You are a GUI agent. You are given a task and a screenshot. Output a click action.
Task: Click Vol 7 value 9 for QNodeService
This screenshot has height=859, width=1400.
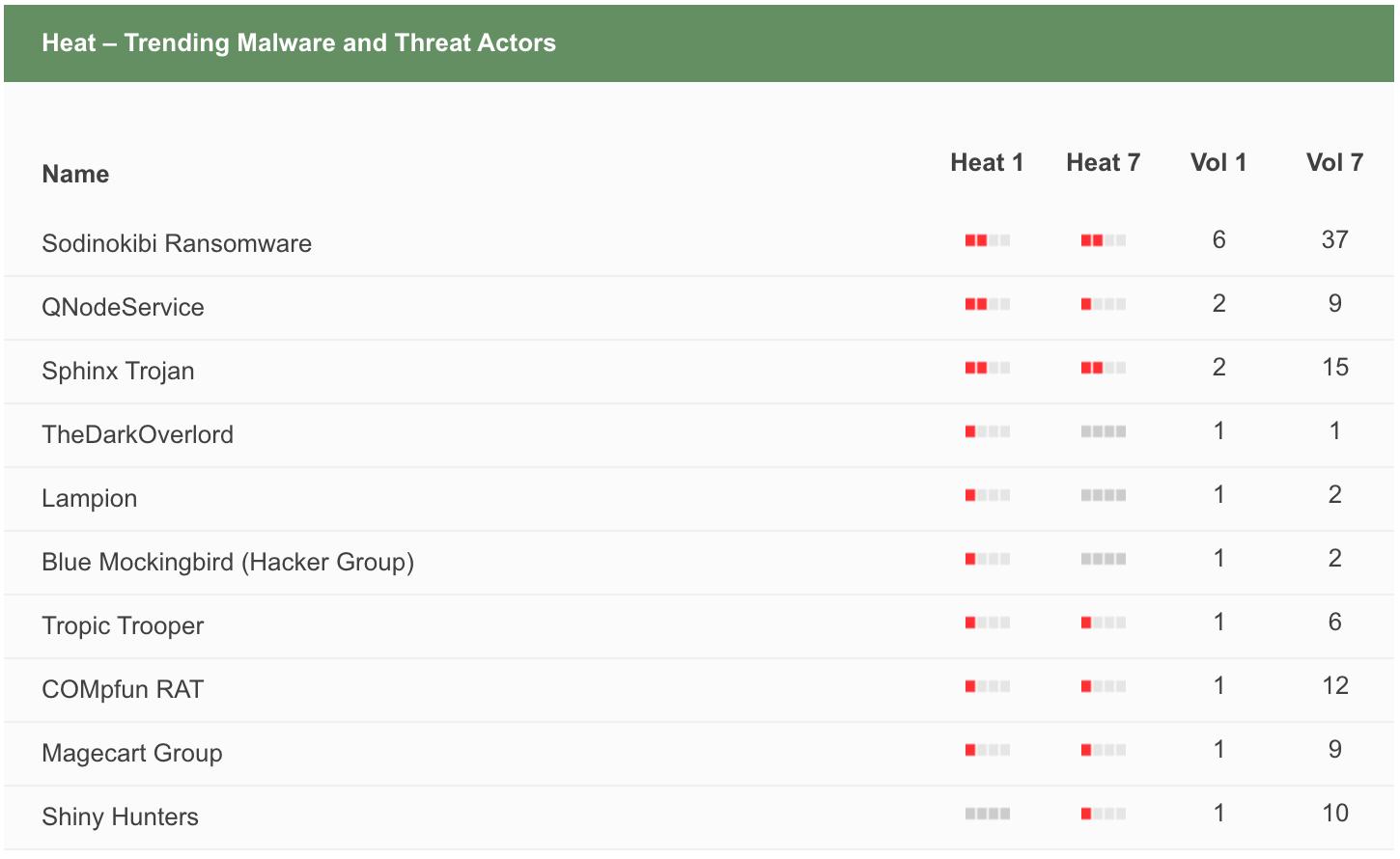pyautogui.click(x=1334, y=303)
